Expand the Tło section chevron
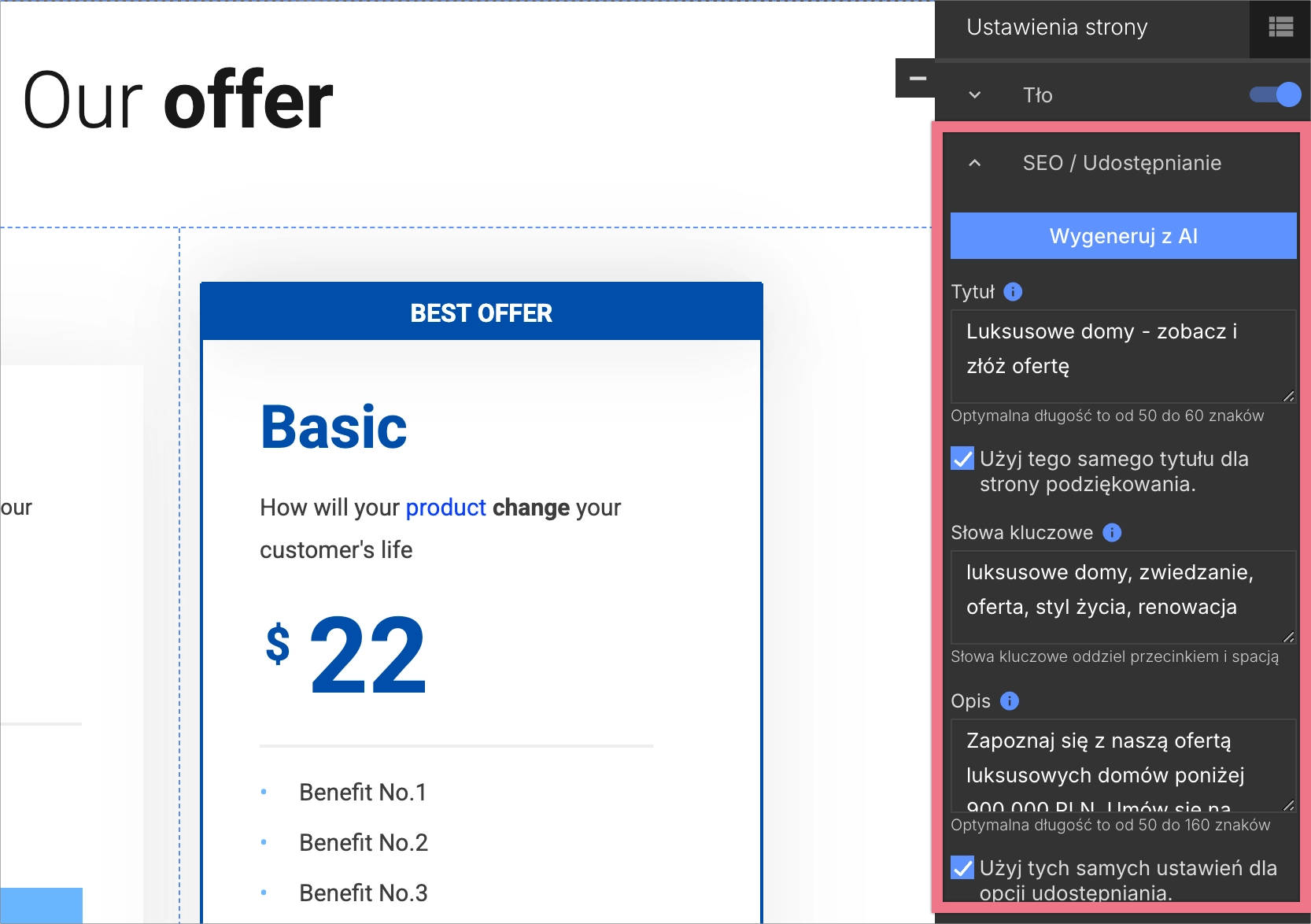Image resolution: width=1311 pixels, height=924 pixels. [974, 95]
